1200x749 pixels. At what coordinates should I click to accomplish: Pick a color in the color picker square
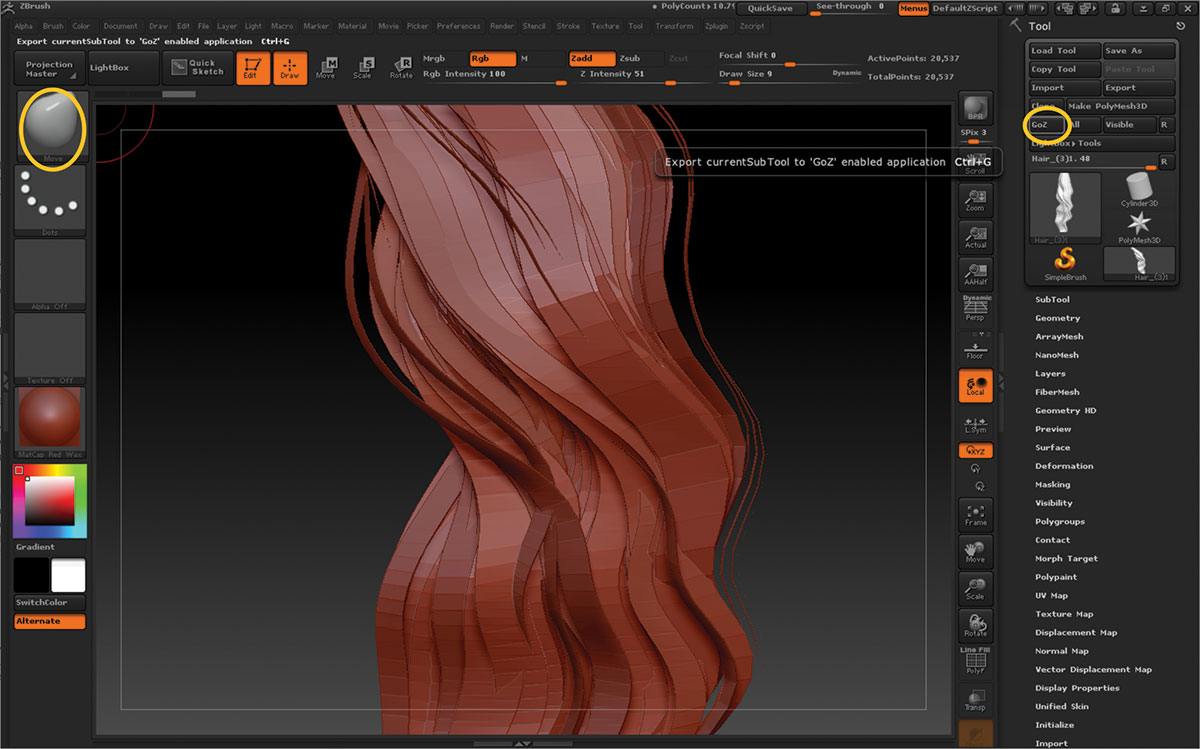pyautogui.click(x=49, y=500)
